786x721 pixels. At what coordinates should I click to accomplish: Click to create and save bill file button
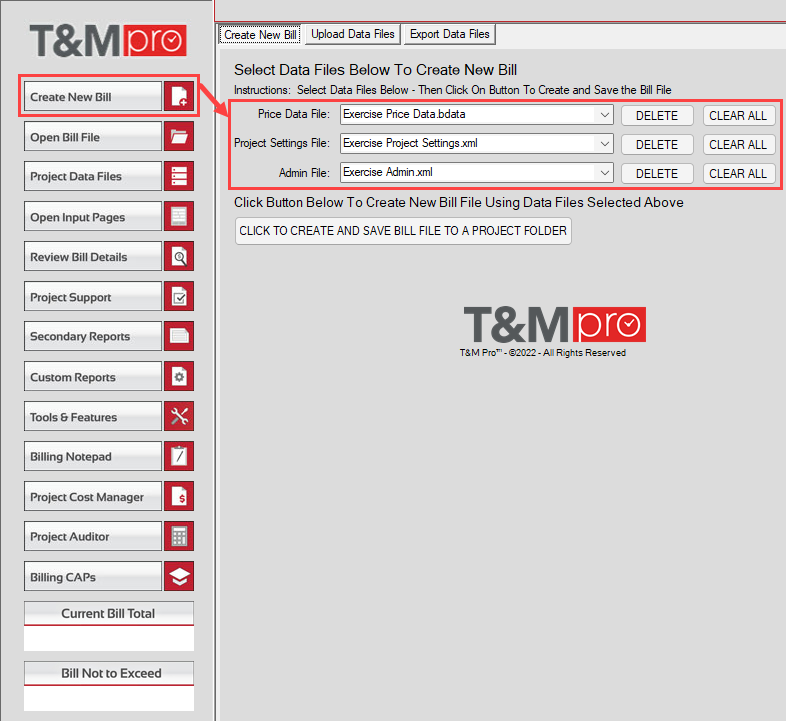[x=403, y=231]
